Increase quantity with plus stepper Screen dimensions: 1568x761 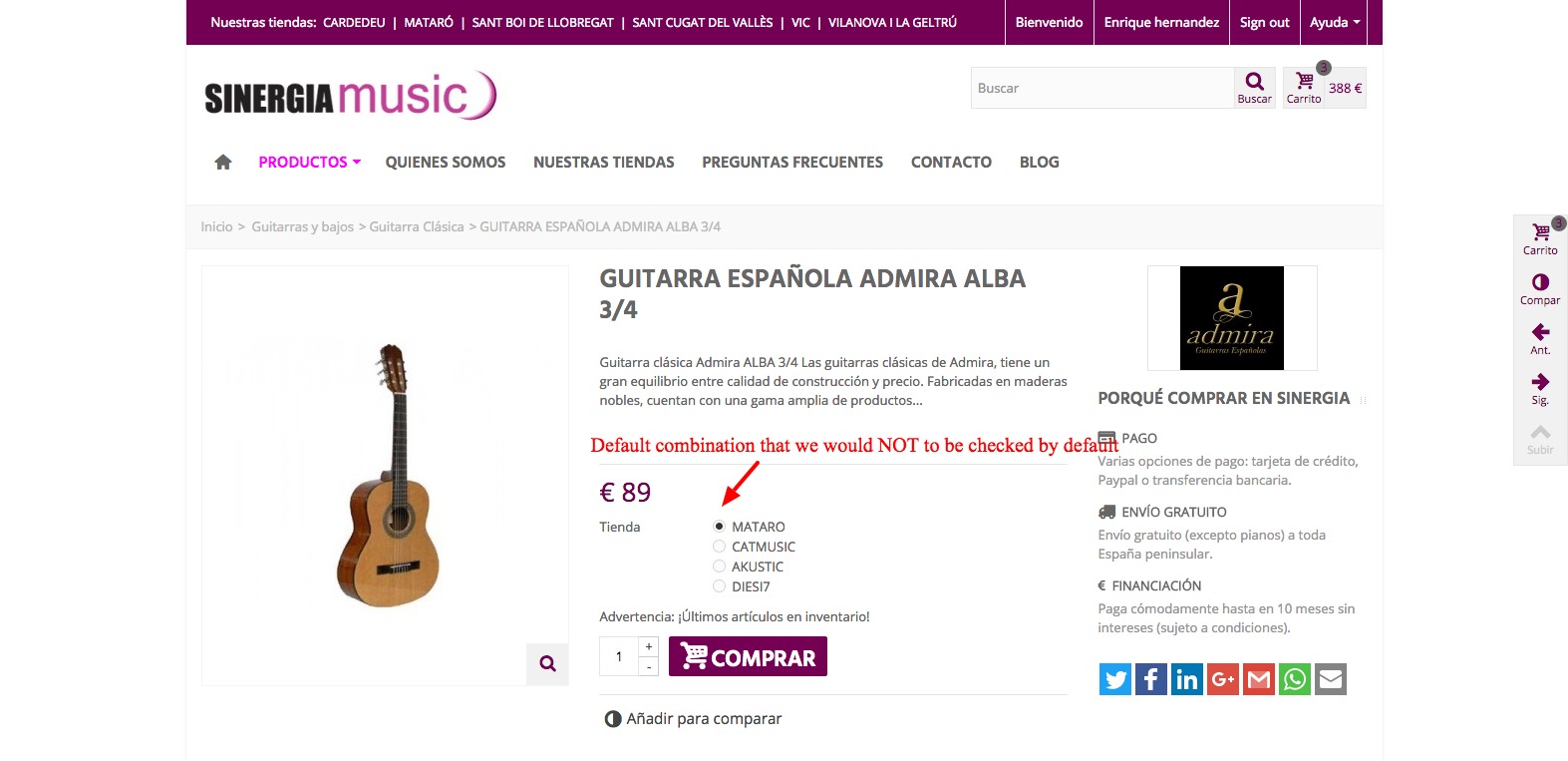[x=649, y=646]
